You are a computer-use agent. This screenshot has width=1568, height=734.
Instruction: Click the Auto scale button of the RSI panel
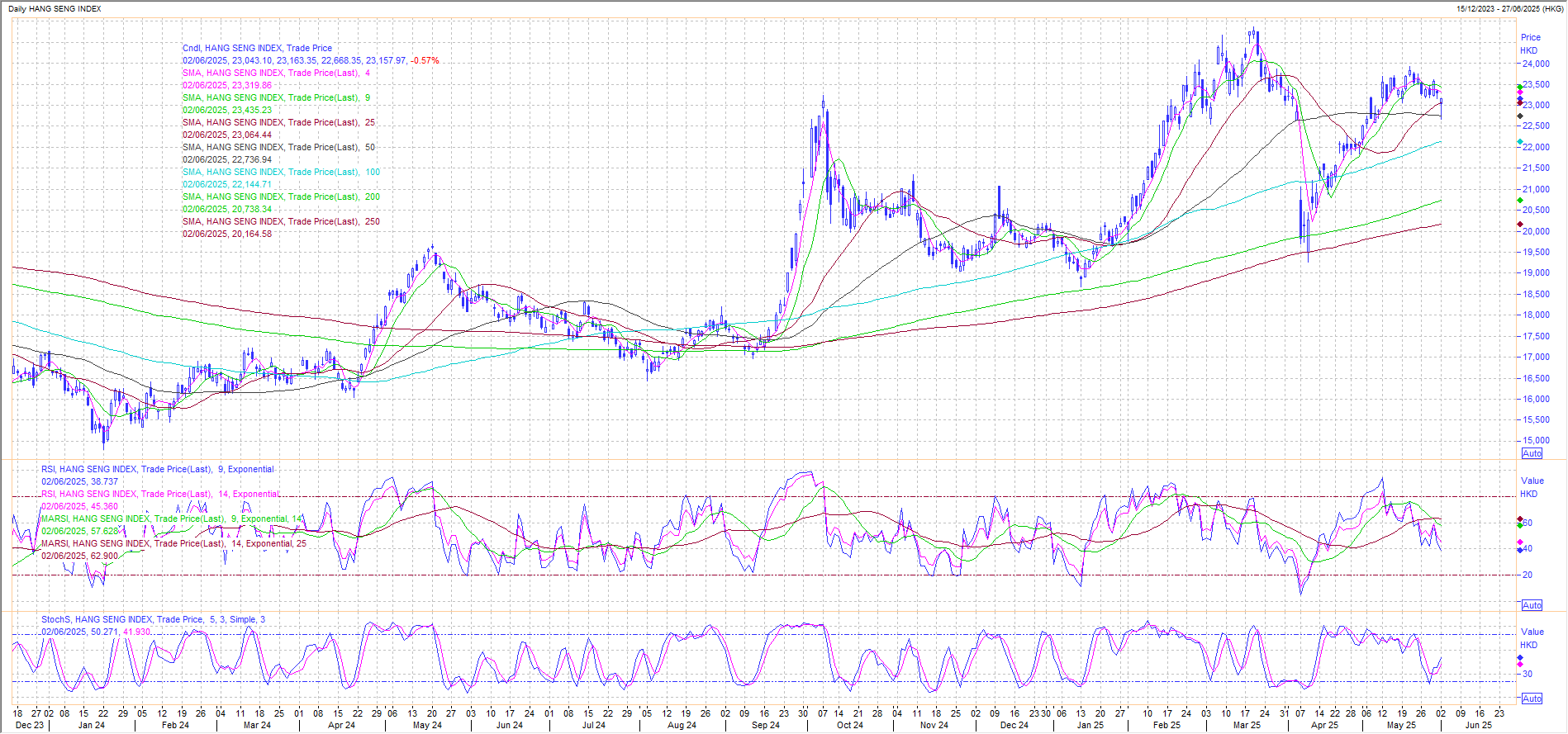tap(1532, 605)
